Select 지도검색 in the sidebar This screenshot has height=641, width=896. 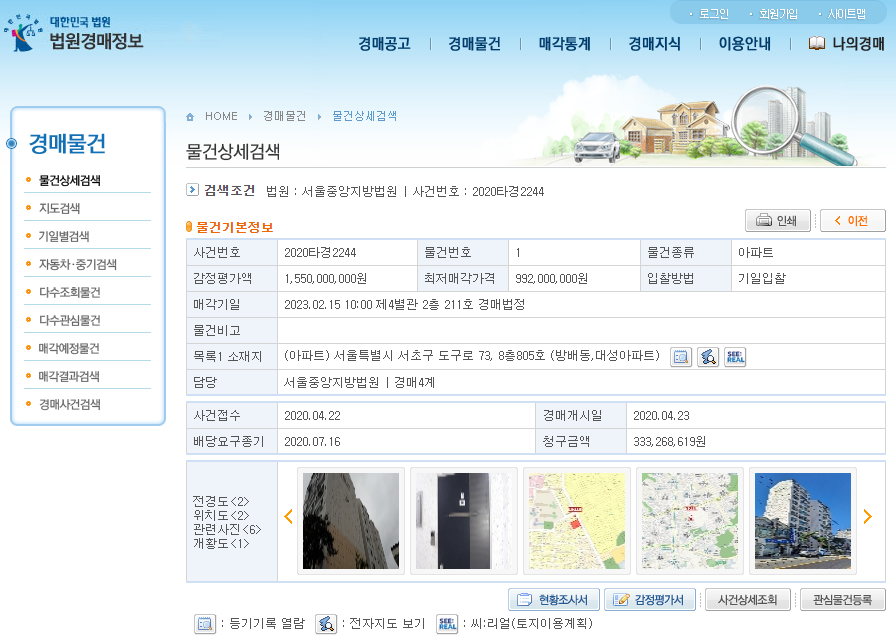(59, 209)
